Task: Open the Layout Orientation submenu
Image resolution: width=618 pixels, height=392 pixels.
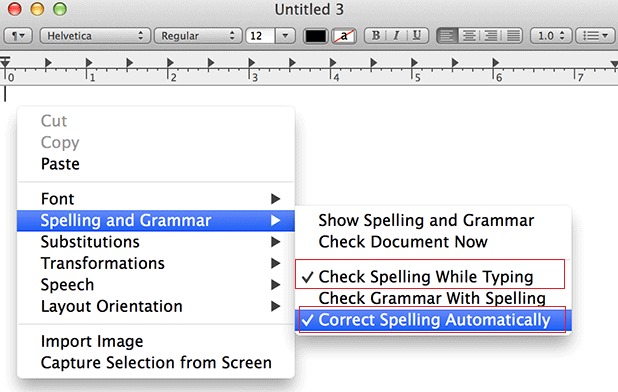Action: click(156, 307)
